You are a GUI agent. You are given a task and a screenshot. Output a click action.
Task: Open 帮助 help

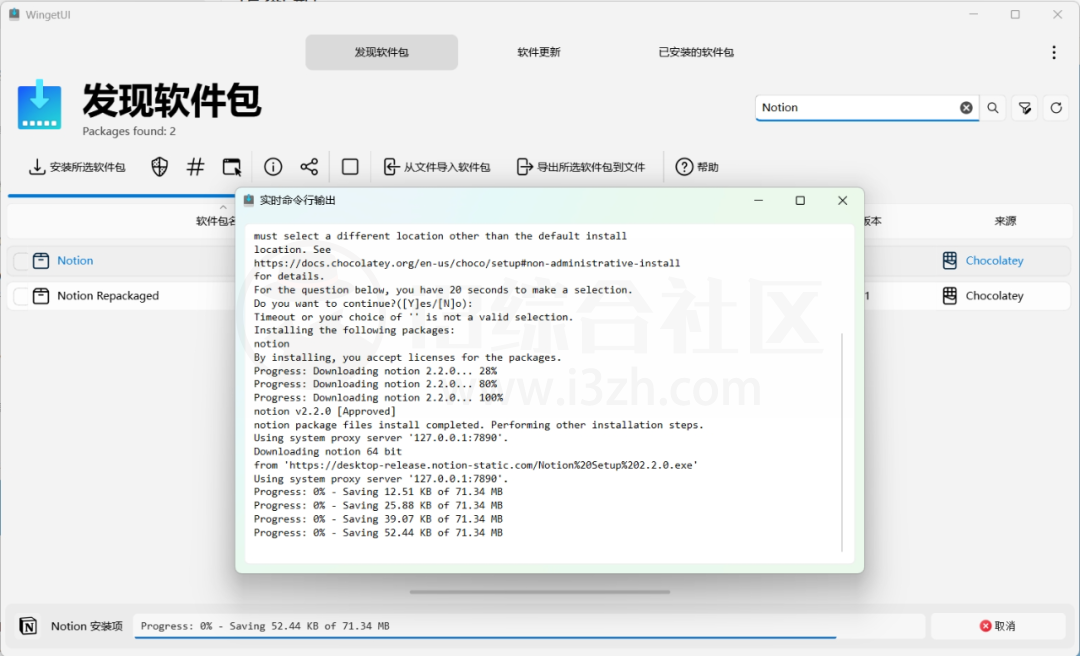[697, 167]
